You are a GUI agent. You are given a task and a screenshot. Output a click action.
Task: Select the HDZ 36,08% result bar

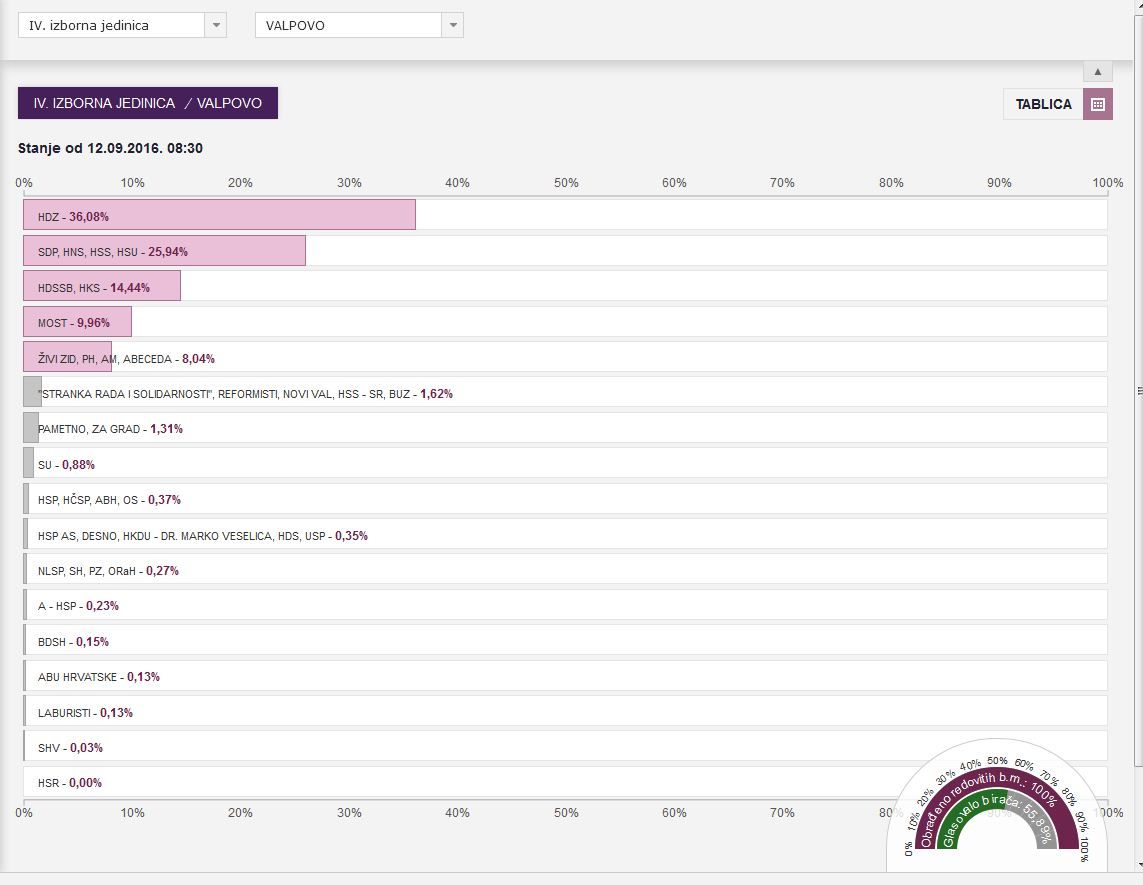point(219,216)
